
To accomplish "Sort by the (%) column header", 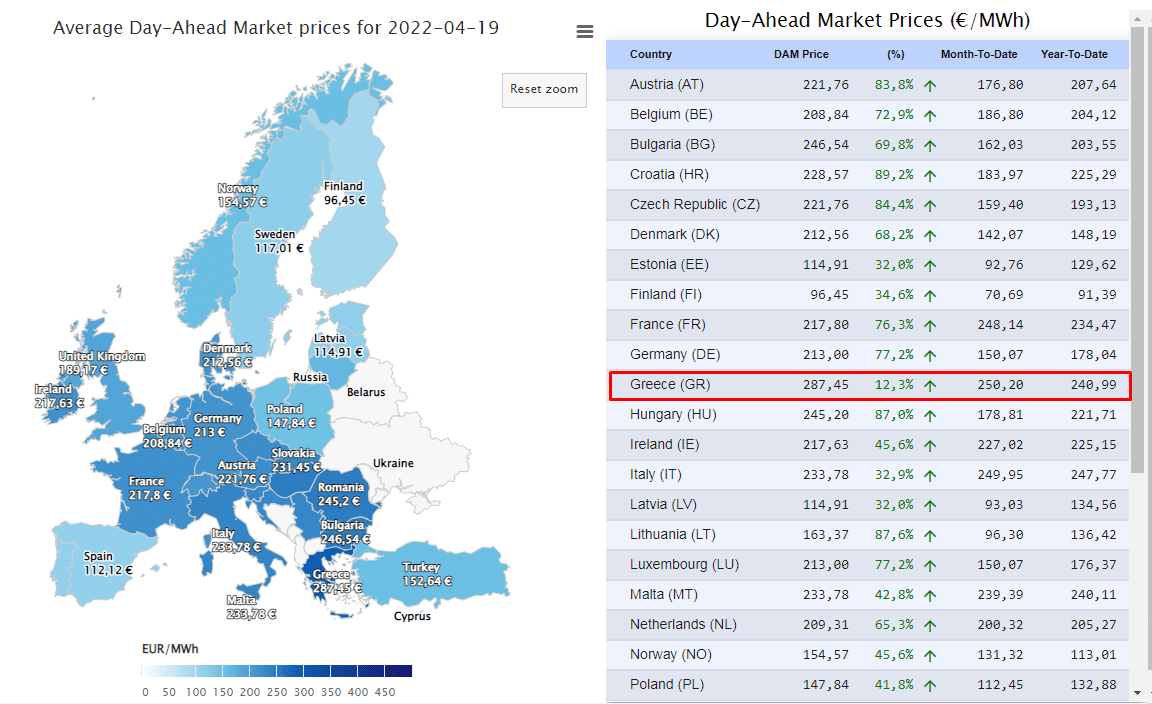I will (896, 54).
